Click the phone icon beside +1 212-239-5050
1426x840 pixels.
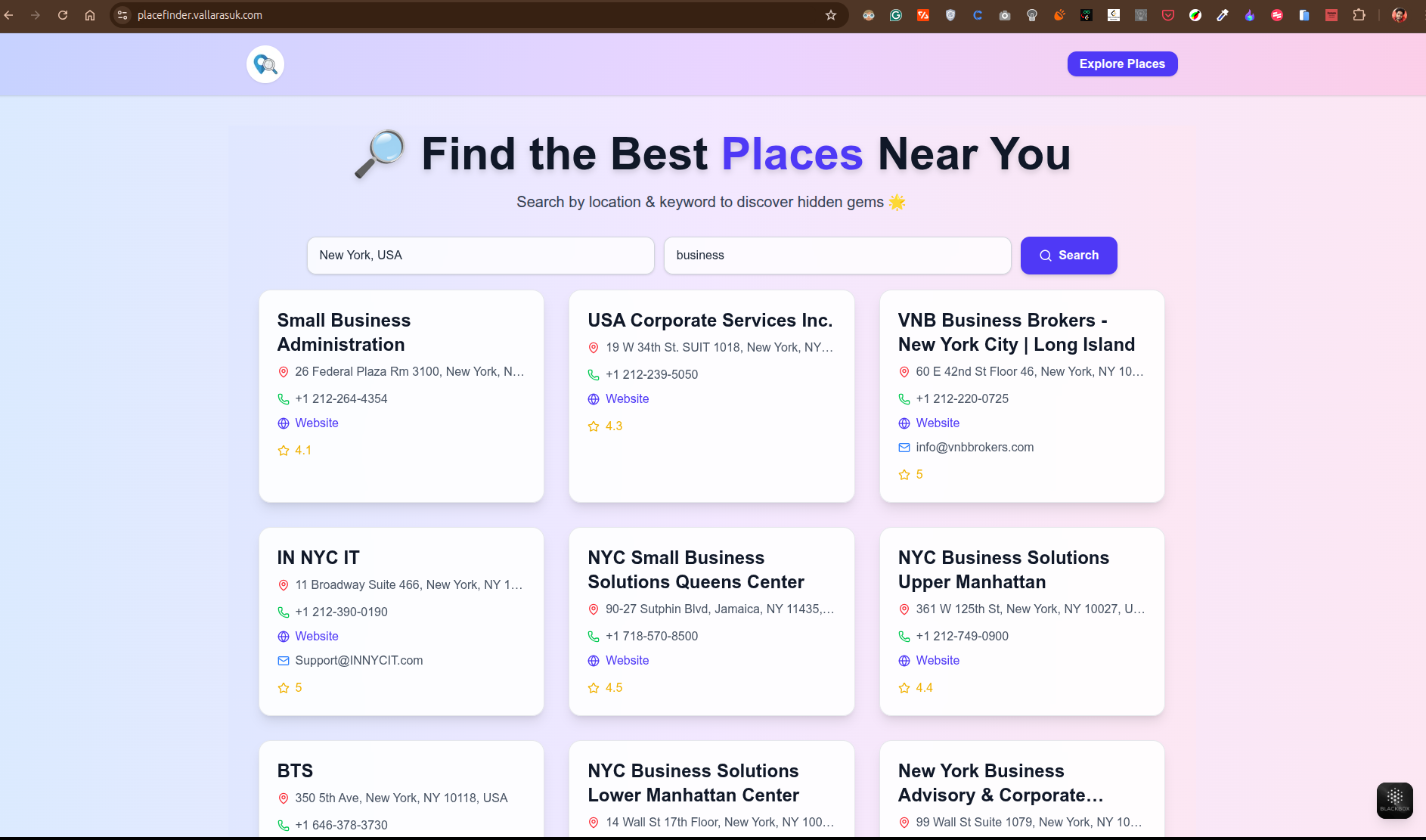(x=594, y=375)
